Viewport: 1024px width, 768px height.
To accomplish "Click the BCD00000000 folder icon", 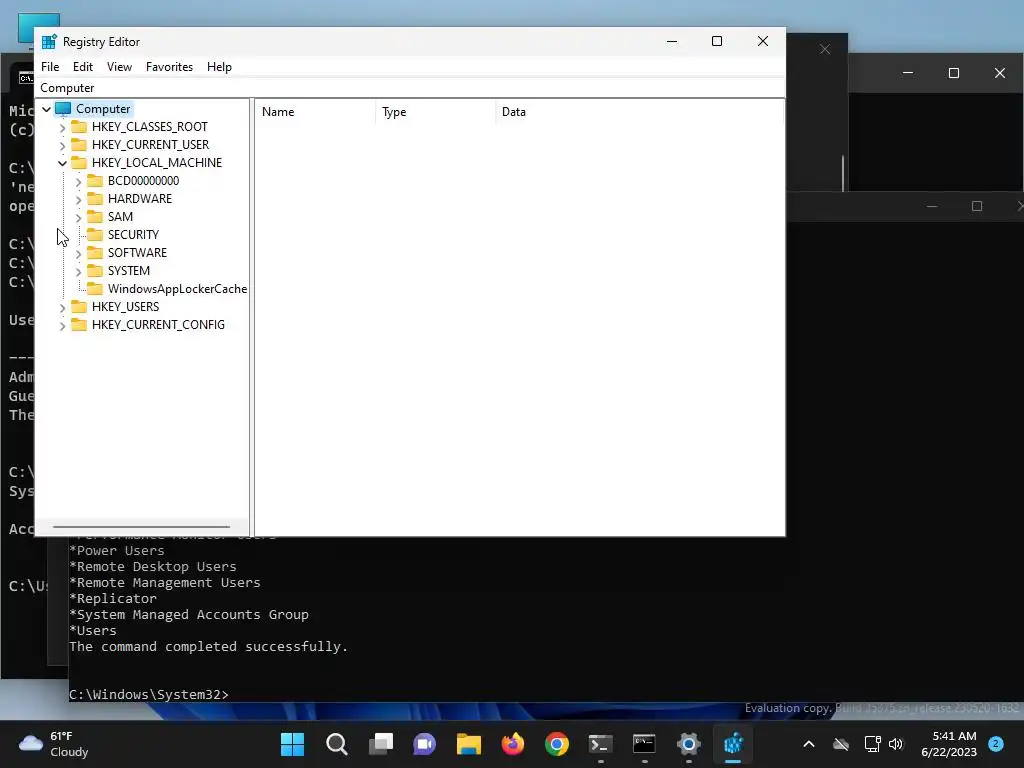I will click(x=95, y=180).
